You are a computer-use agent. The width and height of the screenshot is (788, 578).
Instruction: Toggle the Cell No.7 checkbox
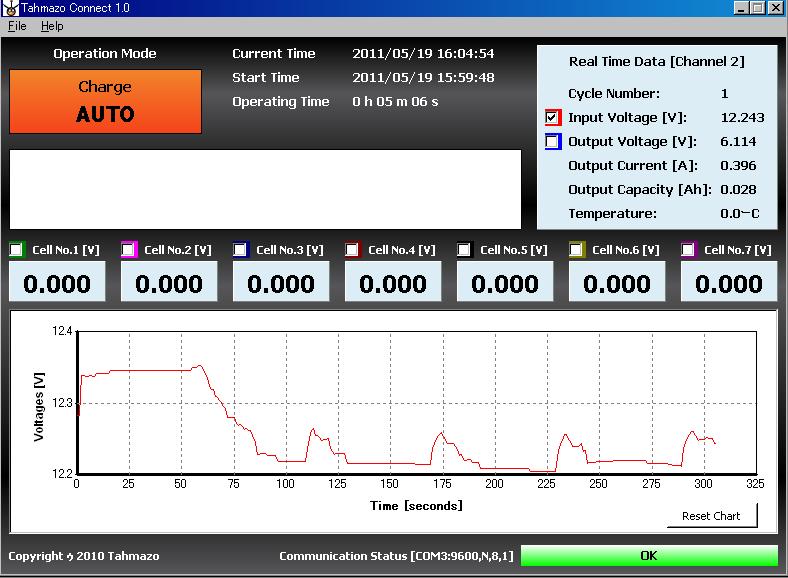689,250
